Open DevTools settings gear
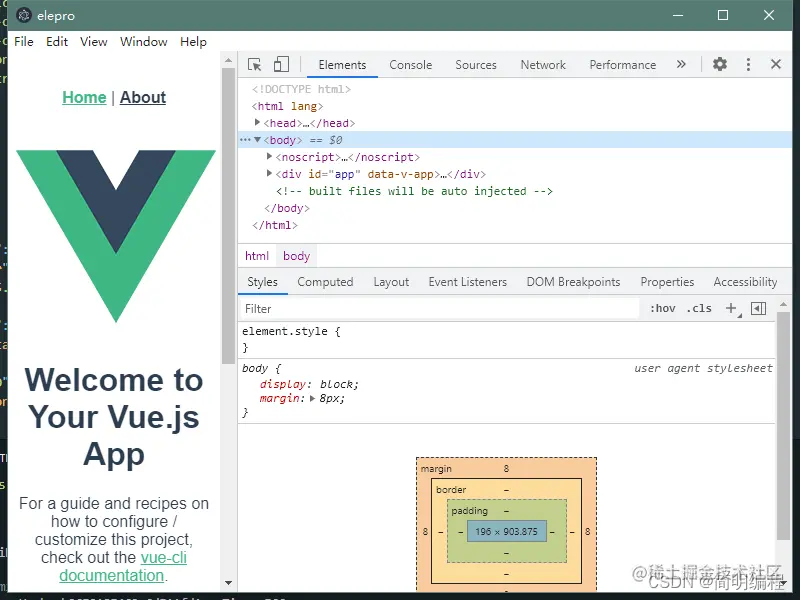This screenshot has height=600, width=800. [720, 64]
